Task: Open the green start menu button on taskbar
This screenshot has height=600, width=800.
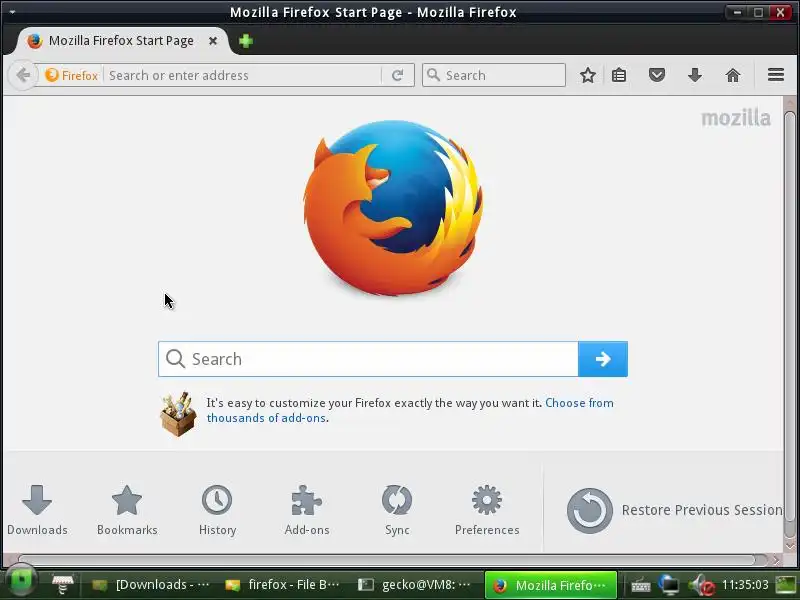Action: (21, 582)
